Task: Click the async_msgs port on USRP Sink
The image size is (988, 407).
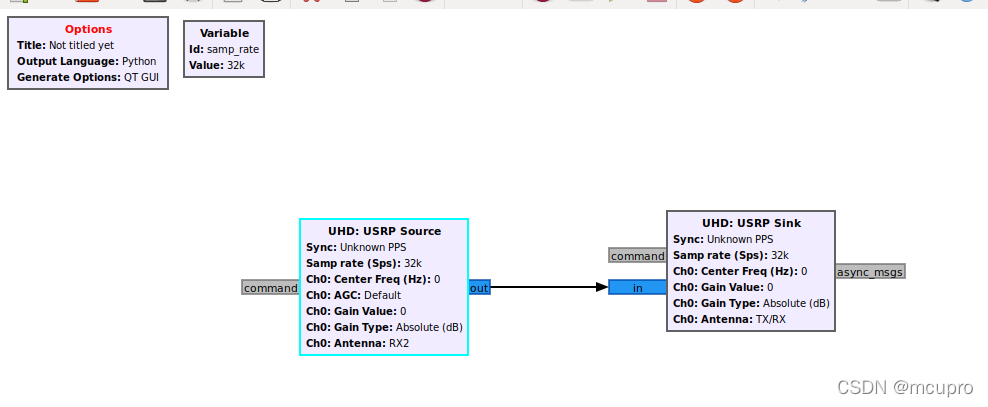Action: [x=870, y=272]
